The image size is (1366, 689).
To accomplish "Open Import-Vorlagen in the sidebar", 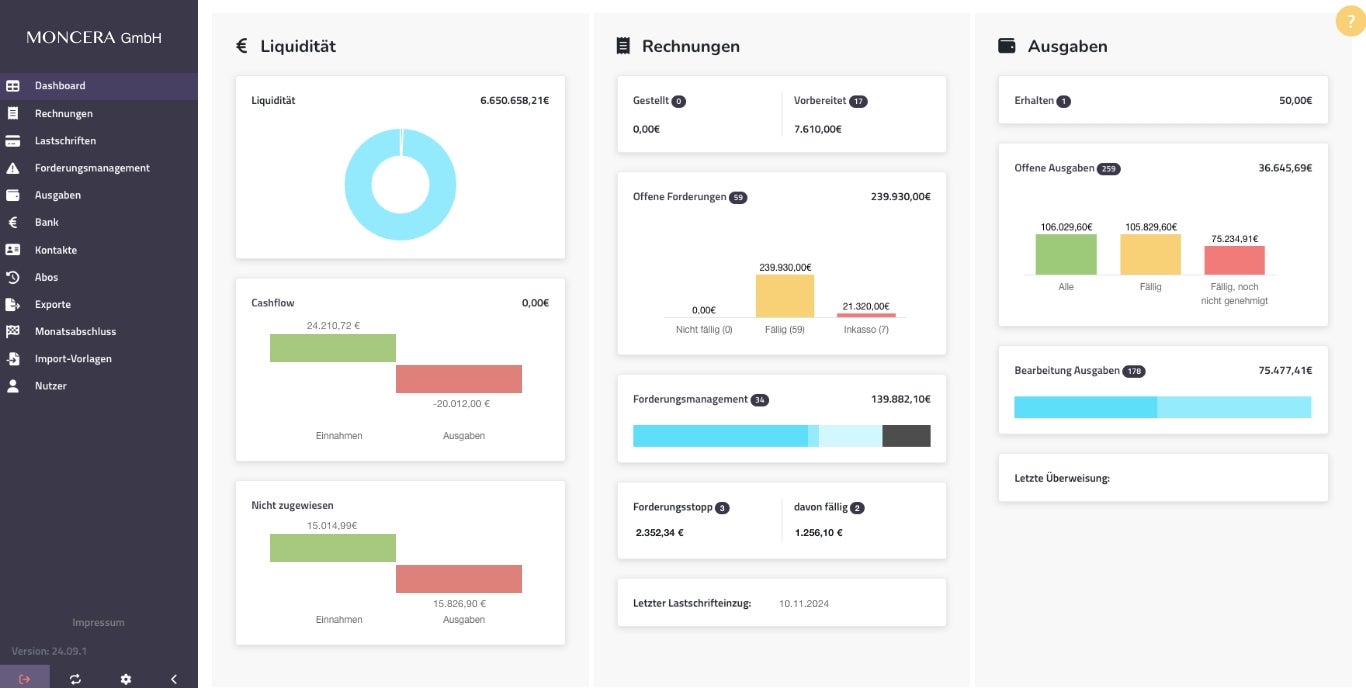I will coord(99,358).
